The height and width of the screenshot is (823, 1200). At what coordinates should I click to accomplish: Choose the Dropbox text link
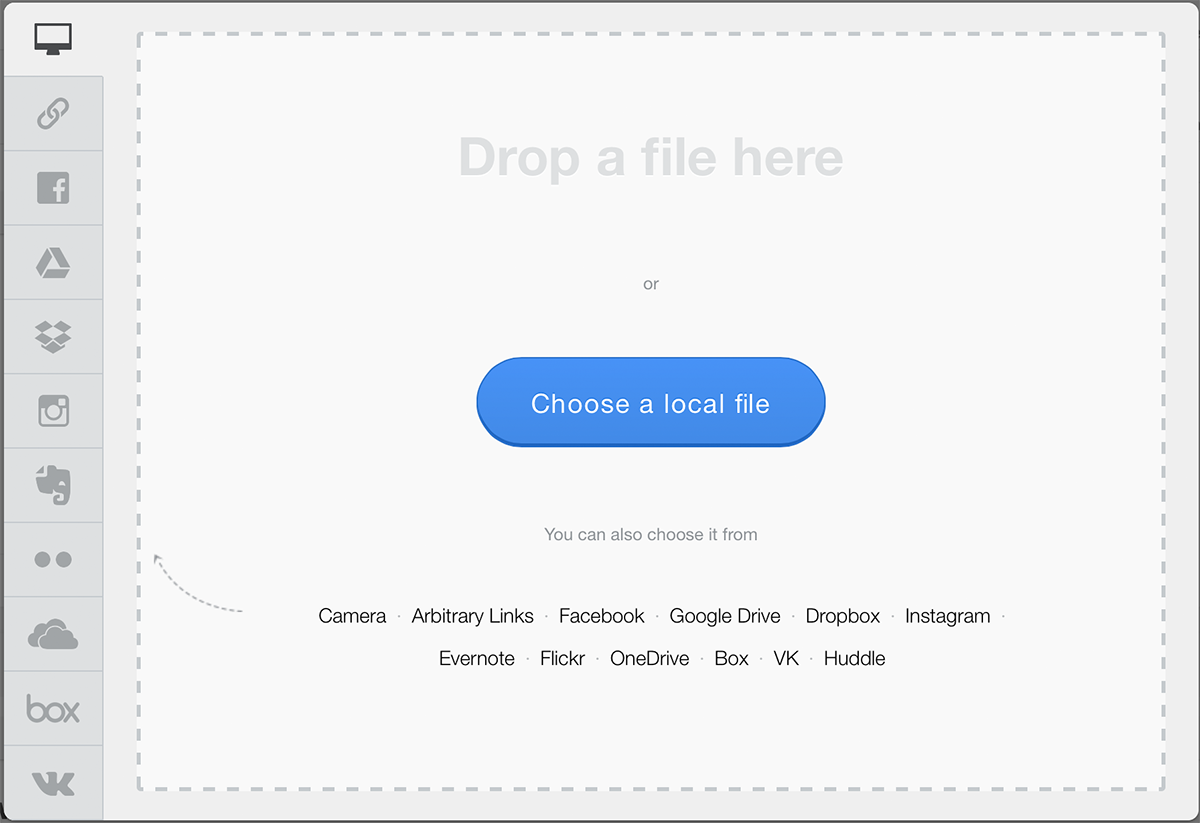coord(843,616)
